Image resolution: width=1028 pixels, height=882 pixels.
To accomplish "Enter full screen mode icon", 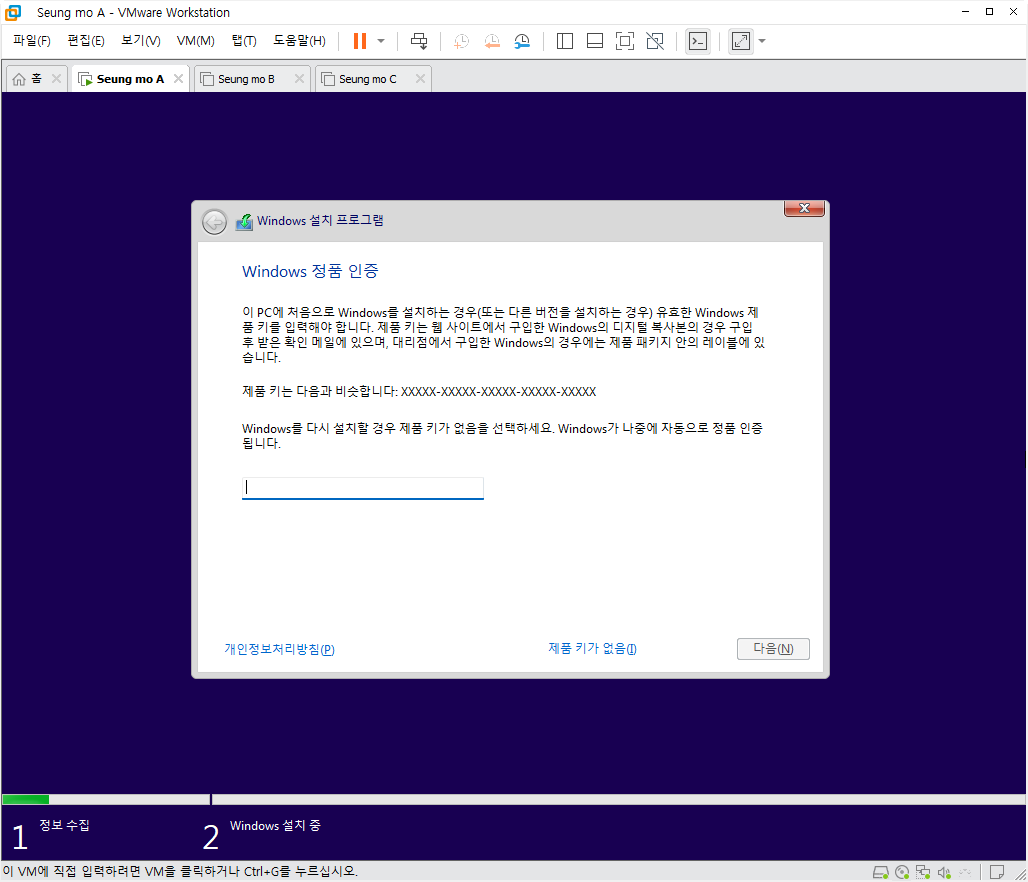I will tap(625, 41).
